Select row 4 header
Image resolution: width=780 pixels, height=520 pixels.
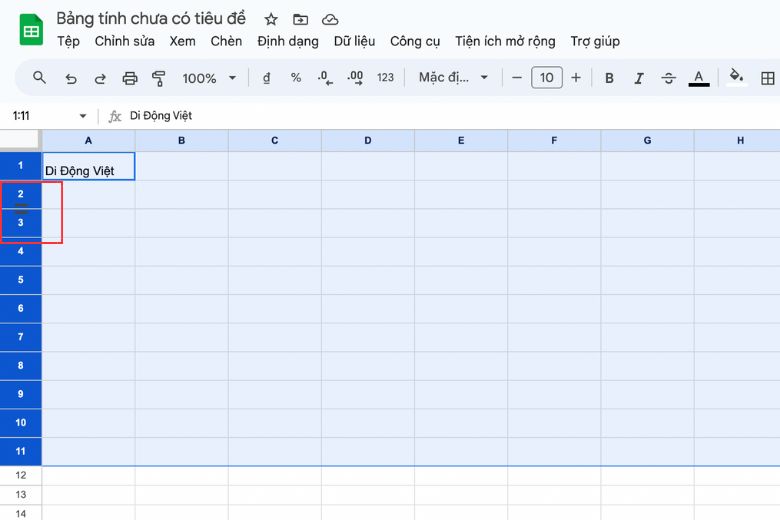tap(20, 251)
